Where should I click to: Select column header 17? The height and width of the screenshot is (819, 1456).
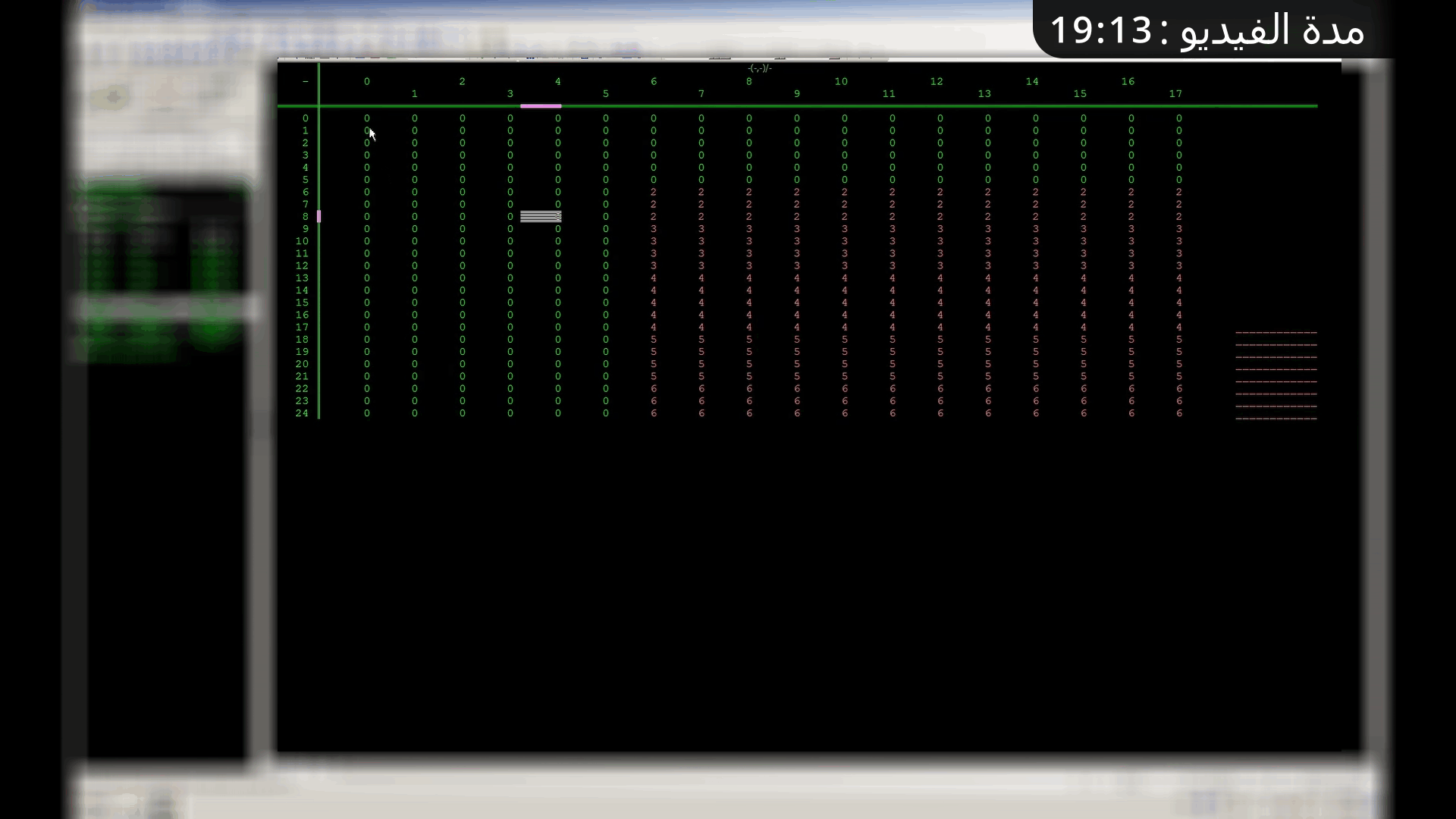coord(1175,94)
